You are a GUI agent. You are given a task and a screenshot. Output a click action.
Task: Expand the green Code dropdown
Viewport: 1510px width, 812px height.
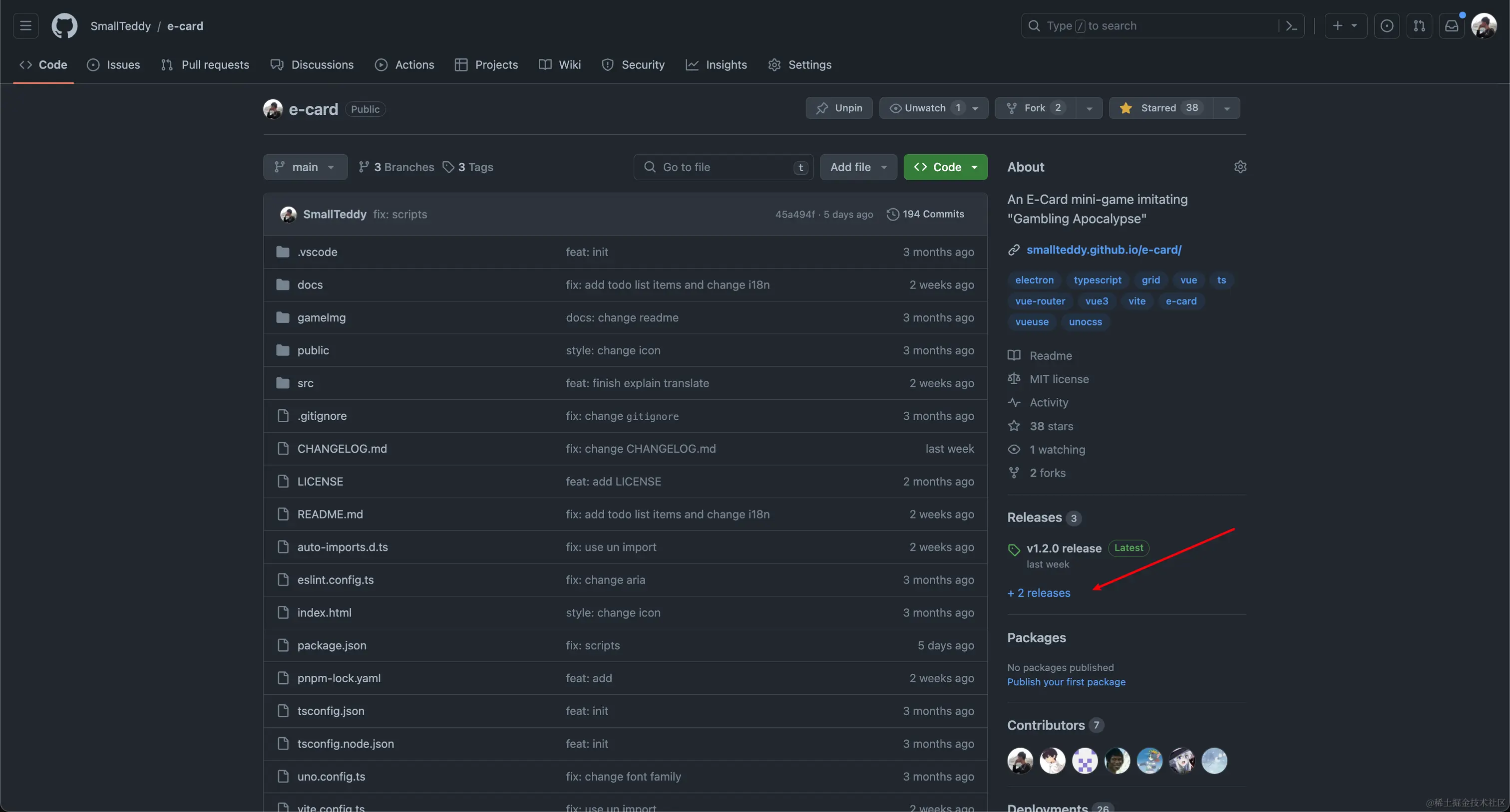[x=945, y=167]
